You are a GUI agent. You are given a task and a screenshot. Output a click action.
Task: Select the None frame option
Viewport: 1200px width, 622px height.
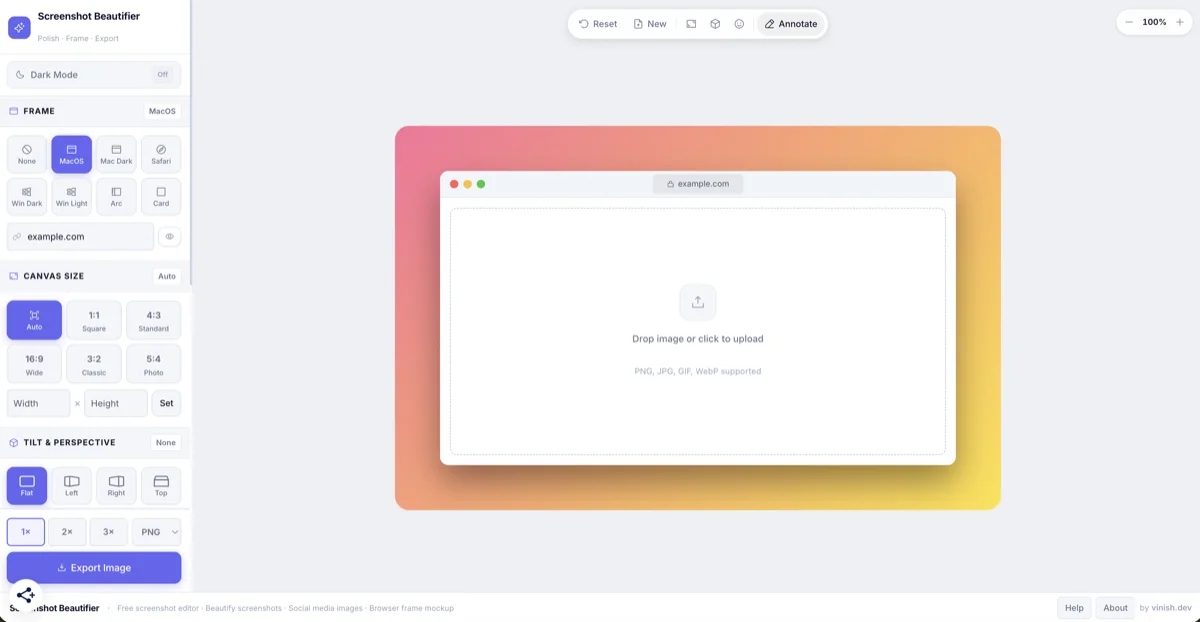click(x=27, y=154)
